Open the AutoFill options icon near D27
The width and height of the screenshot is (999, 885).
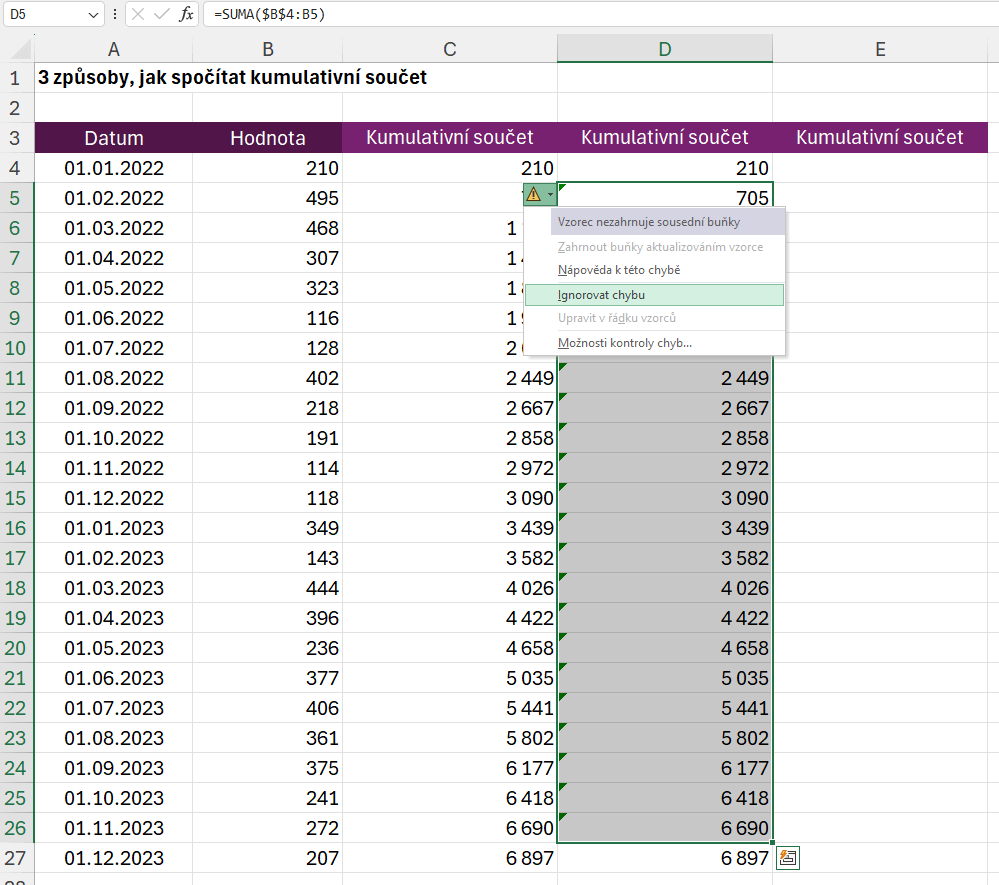pos(787,857)
